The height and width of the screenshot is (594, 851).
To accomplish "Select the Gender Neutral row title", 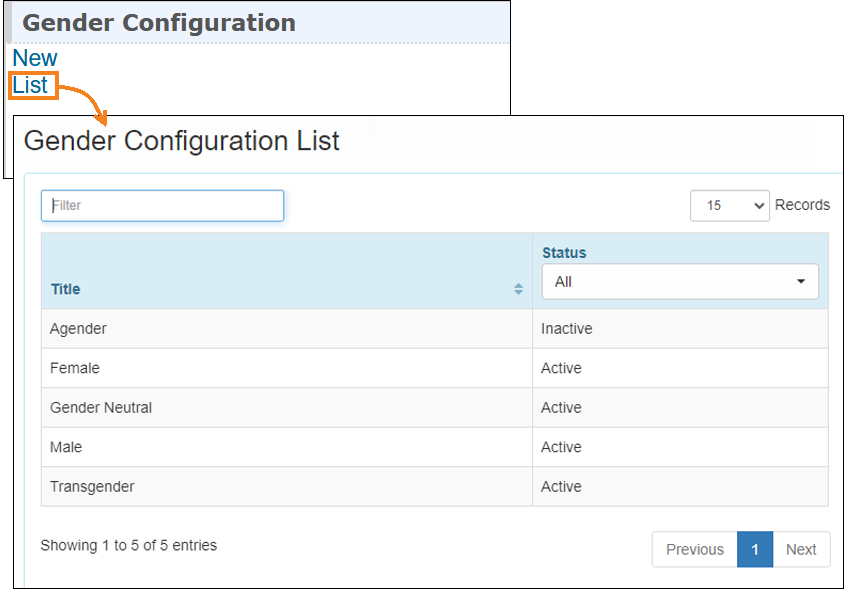I will point(101,408).
